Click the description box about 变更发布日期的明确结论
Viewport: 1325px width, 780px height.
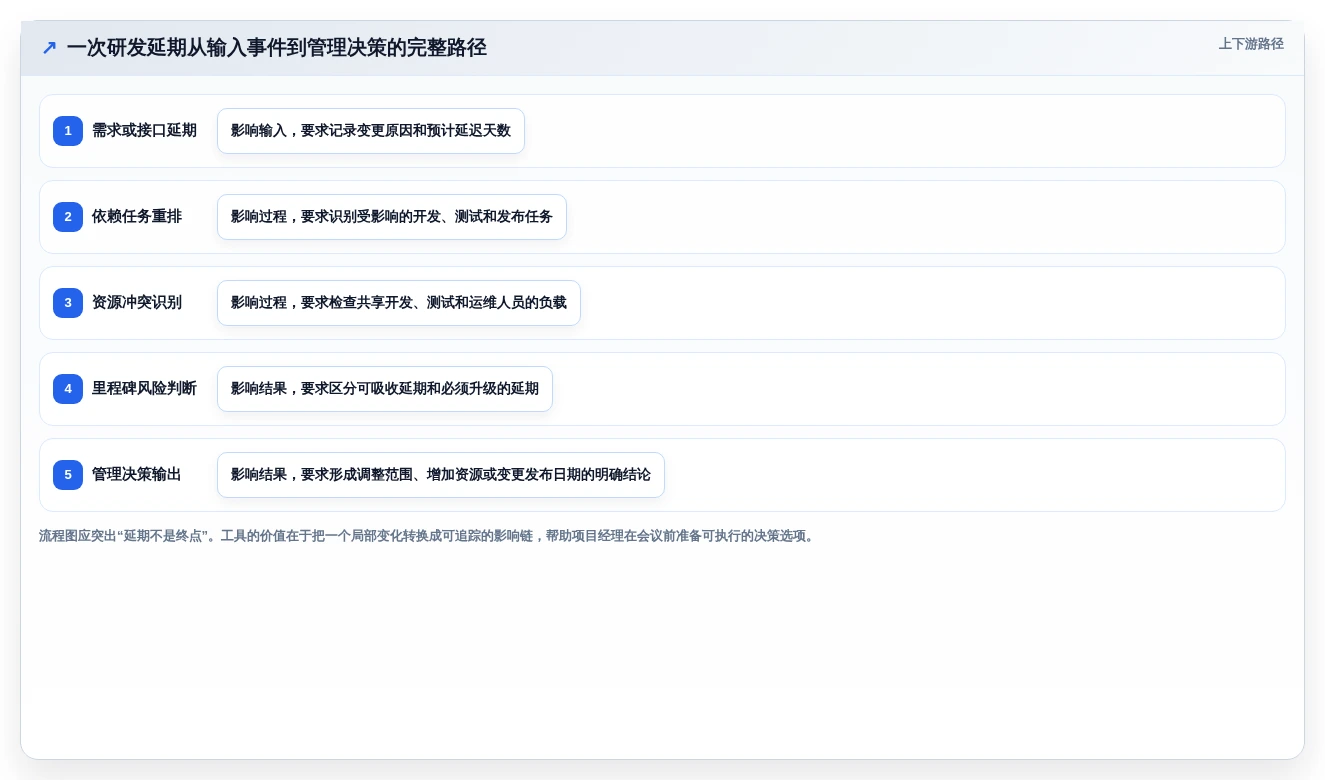[441, 475]
